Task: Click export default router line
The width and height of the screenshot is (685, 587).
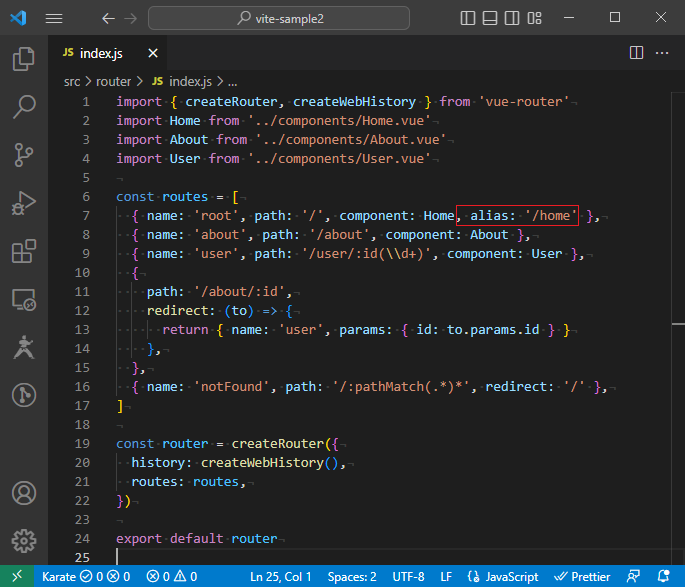Action: pos(197,539)
